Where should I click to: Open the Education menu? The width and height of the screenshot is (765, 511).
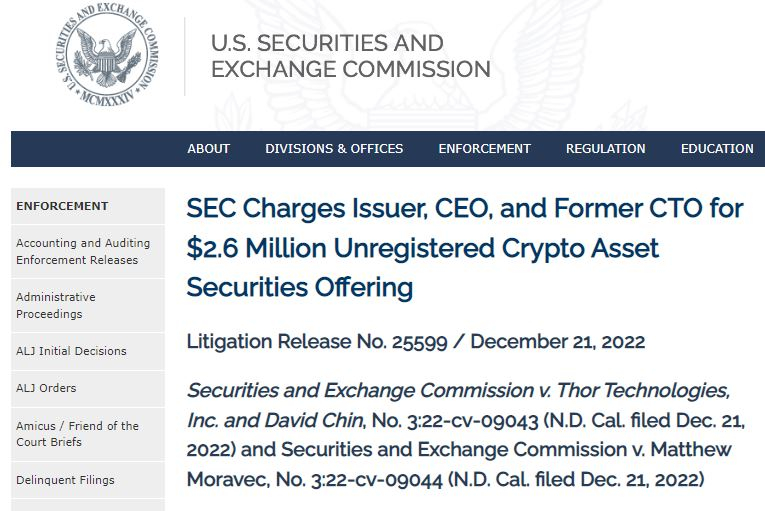pyautogui.click(x=717, y=149)
